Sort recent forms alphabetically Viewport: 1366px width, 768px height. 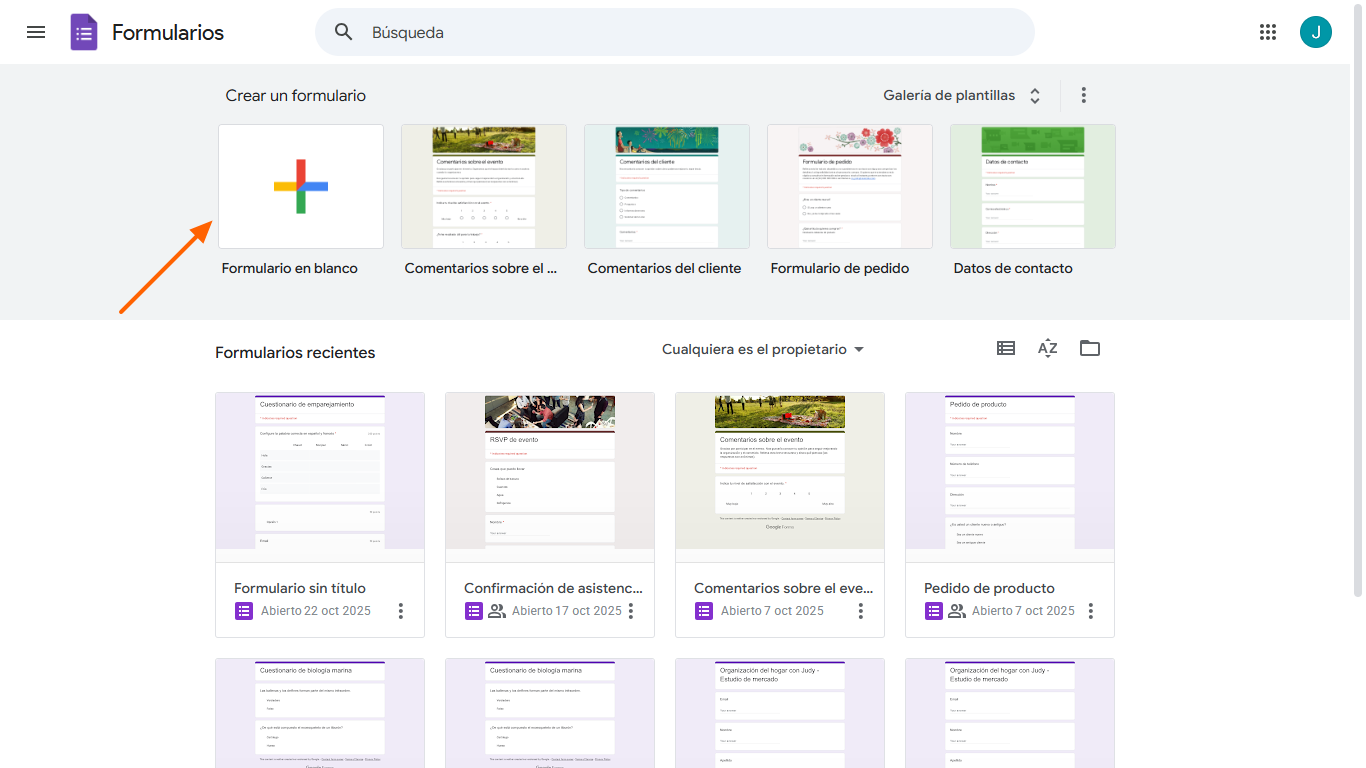1047,348
